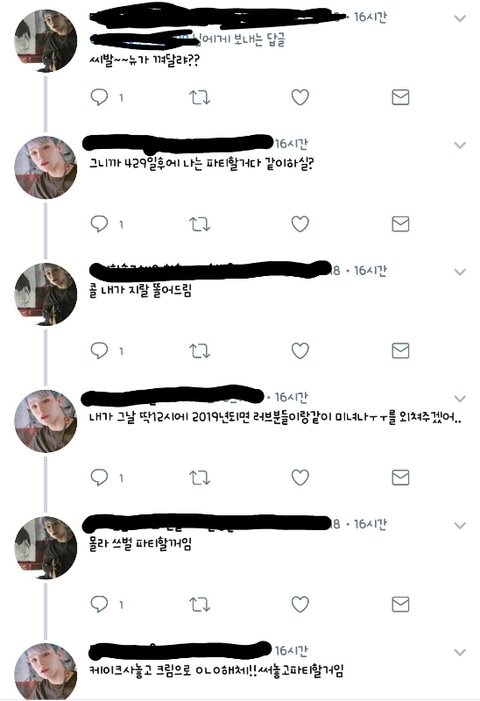Open the avatar on the '케이크사놓고 크림으로' tweet
Screen dimensions: 480x701
46,672
